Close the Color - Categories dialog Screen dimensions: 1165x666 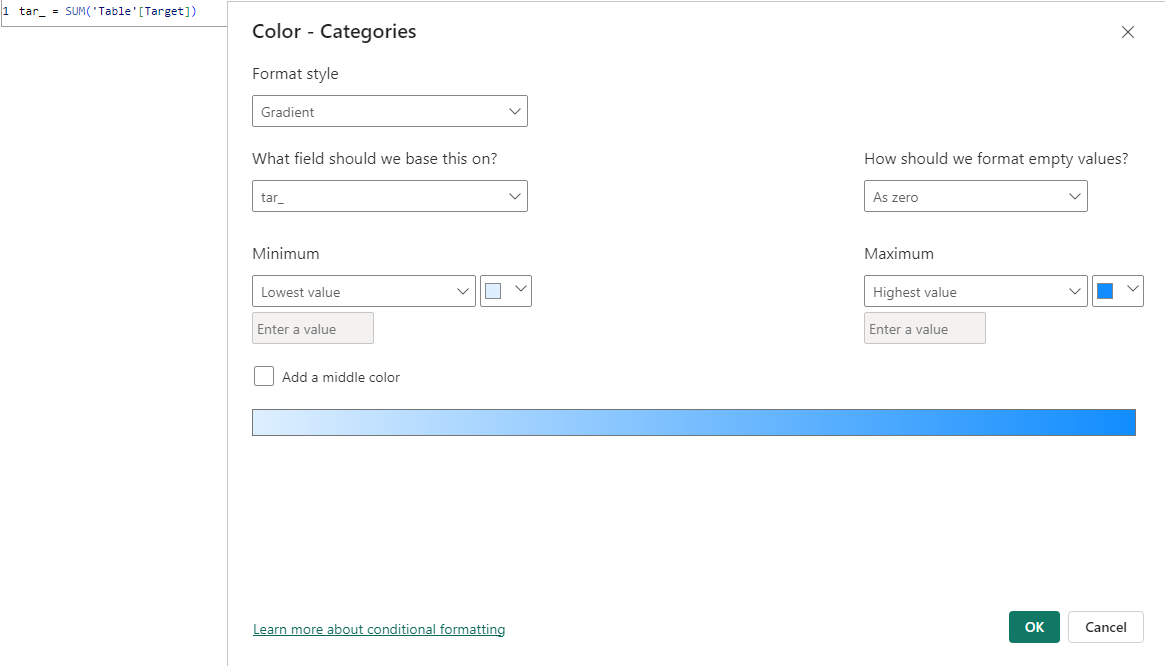(x=1127, y=32)
